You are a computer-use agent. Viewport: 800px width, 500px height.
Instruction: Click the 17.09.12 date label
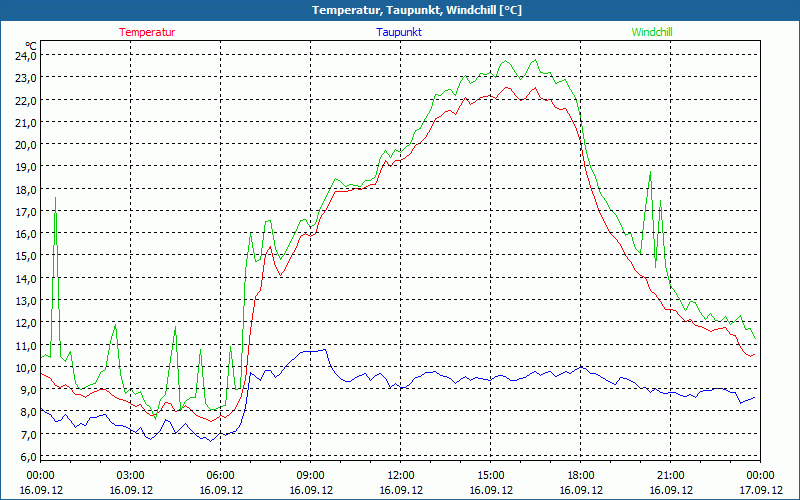(761, 490)
